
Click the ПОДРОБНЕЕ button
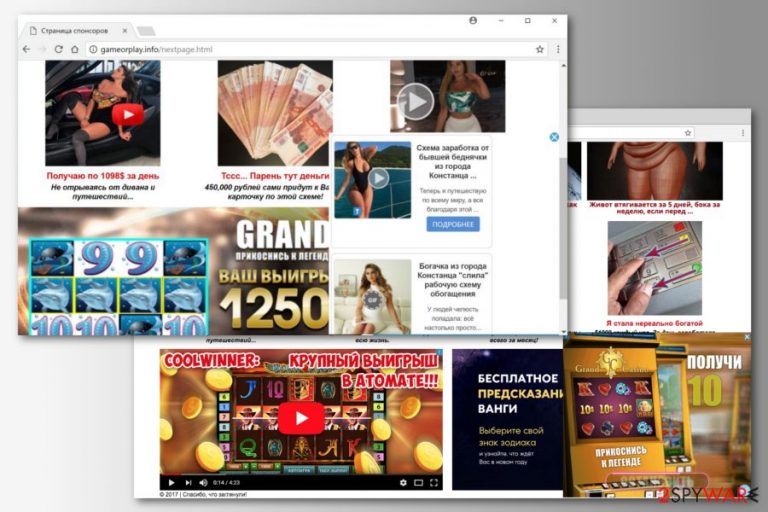[453, 224]
